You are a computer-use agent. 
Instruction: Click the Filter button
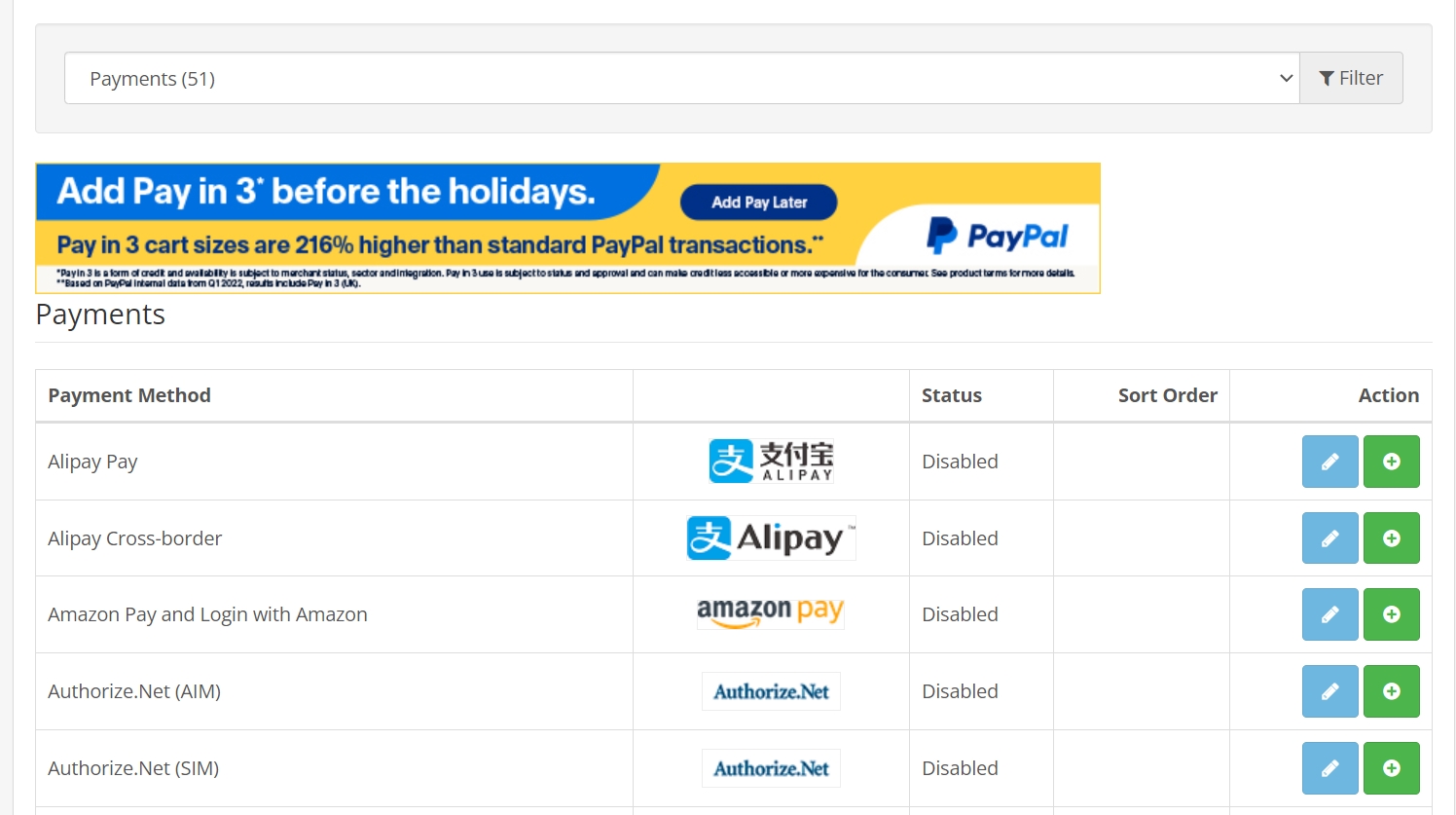pyautogui.click(x=1351, y=78)
